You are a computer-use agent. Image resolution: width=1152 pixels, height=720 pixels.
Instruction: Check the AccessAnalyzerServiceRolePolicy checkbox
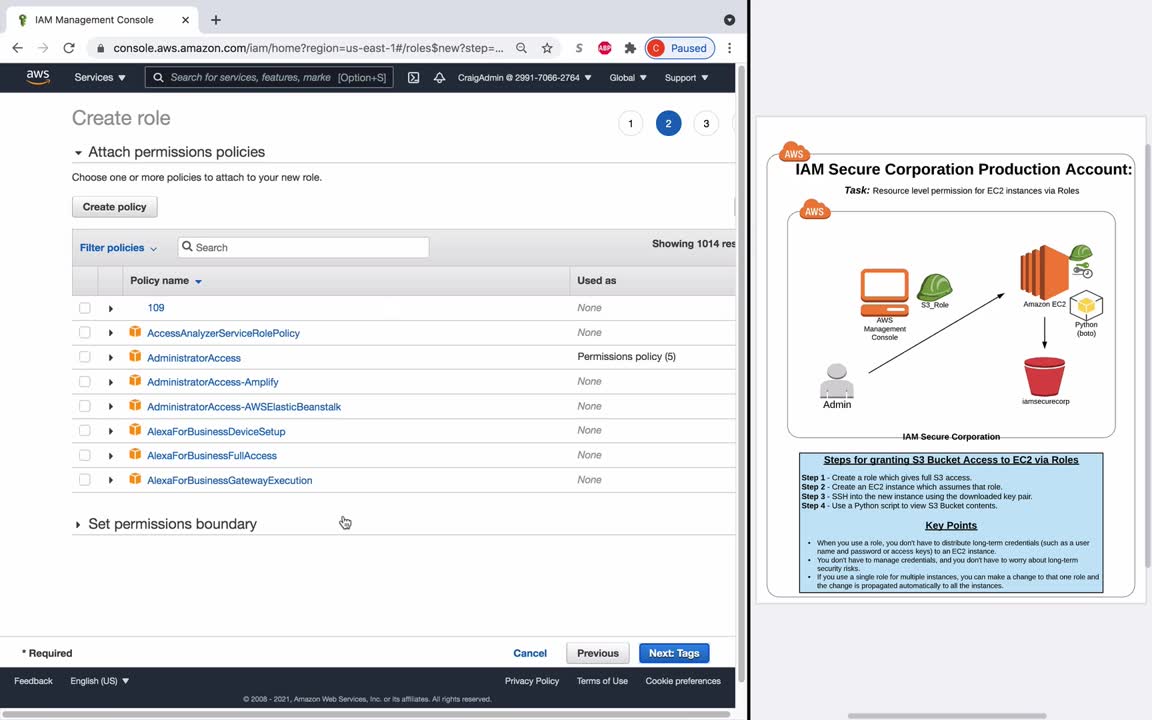(84, 333)
